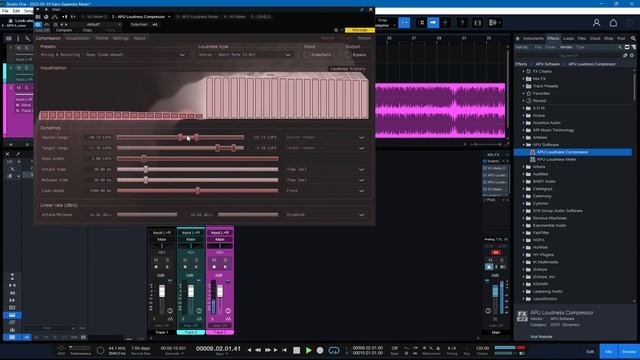Click the Return to Zero transport button
The width and height of the screenshot is (640, 360).
pyautogui.click(x=284, y=350)
